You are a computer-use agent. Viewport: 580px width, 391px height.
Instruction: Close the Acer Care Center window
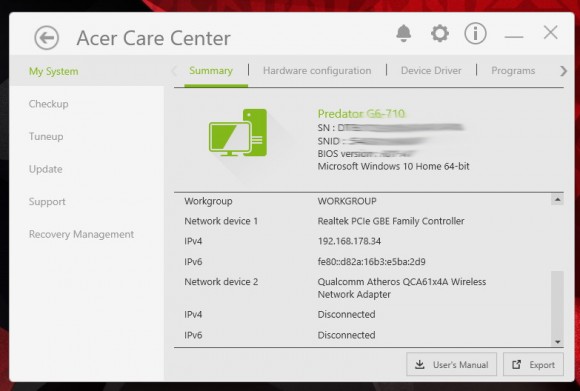tap(551, 33)
